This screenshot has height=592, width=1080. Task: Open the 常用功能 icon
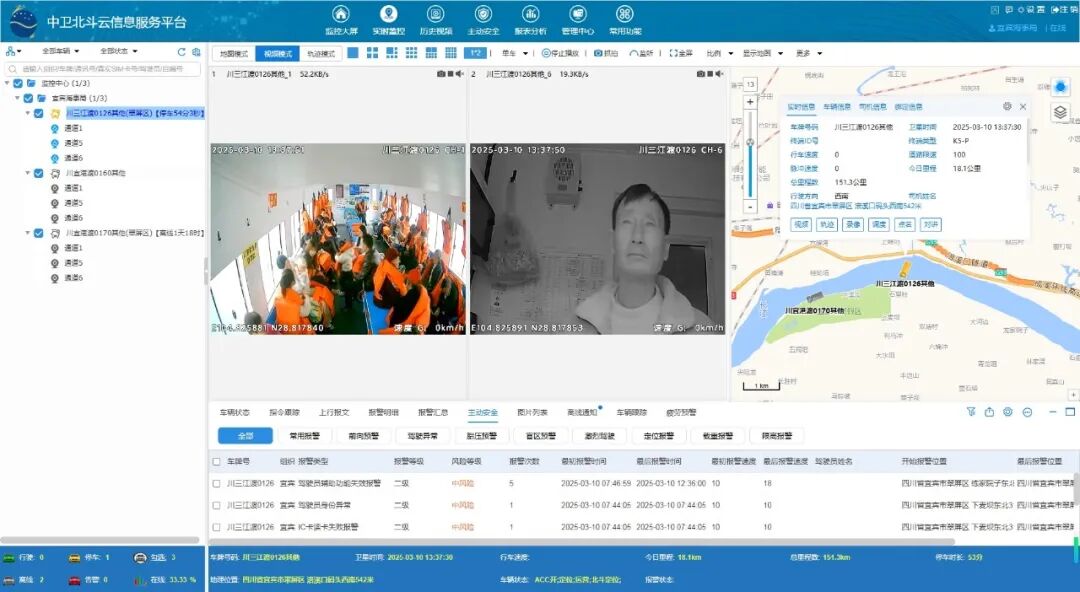point(625,14)
